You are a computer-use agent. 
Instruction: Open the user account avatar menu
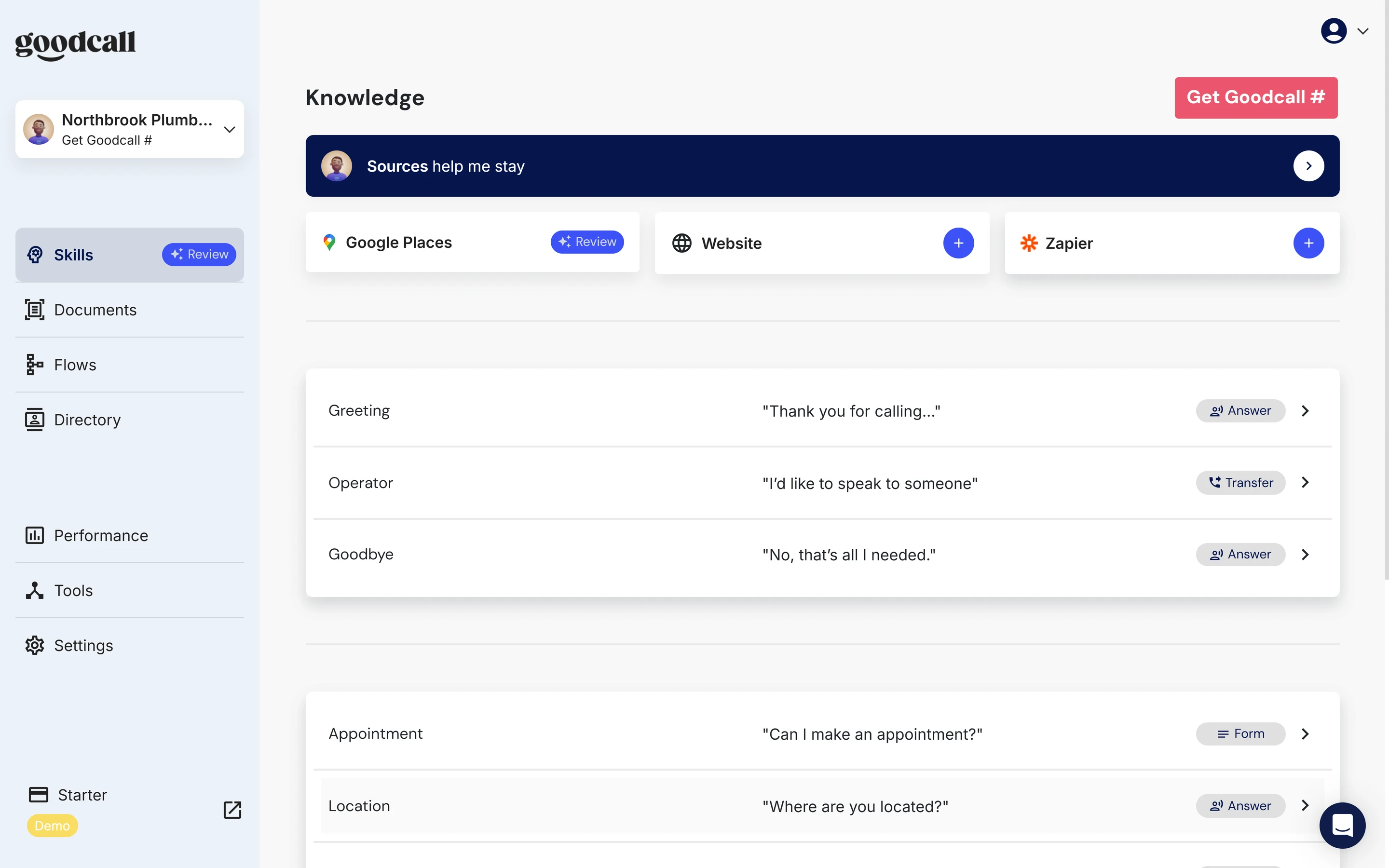pos(1334,31)
